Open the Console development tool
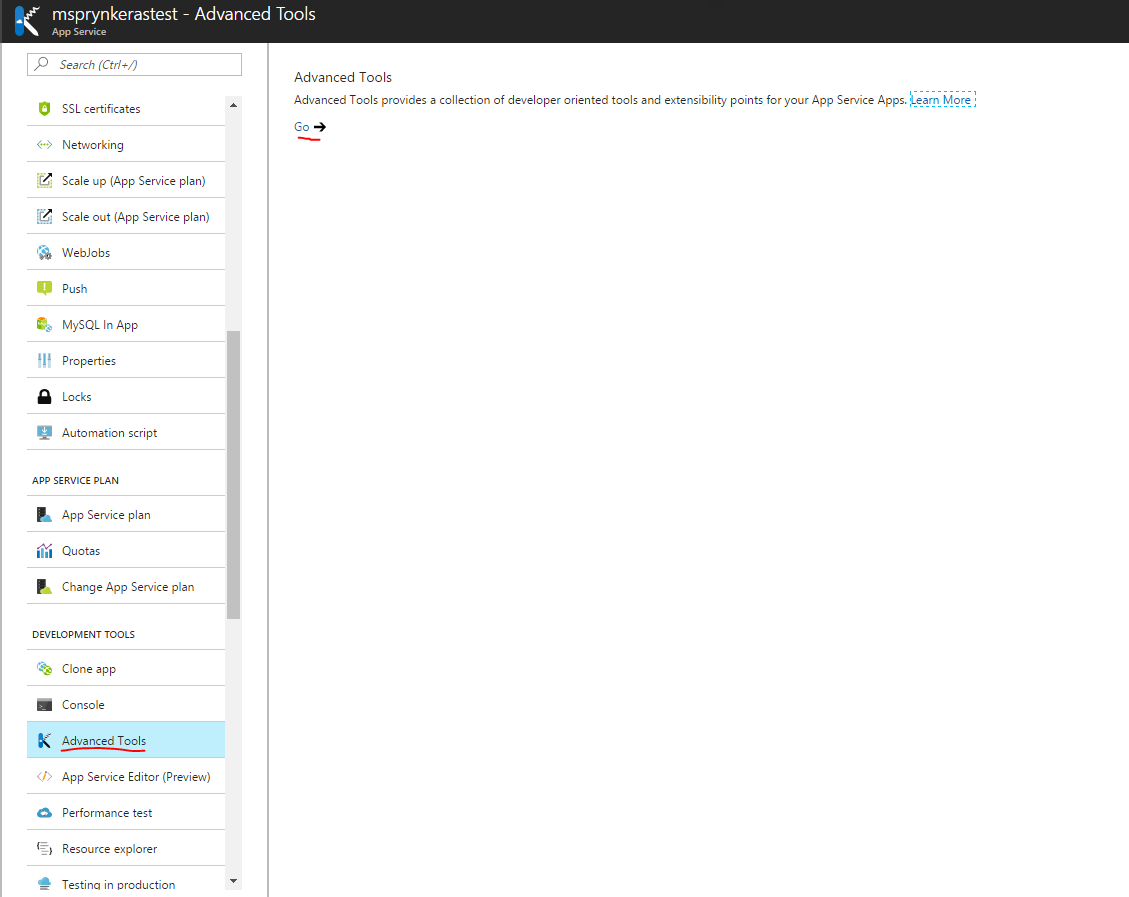This screenshot has width=1129, height=897. tap(126, 705)
